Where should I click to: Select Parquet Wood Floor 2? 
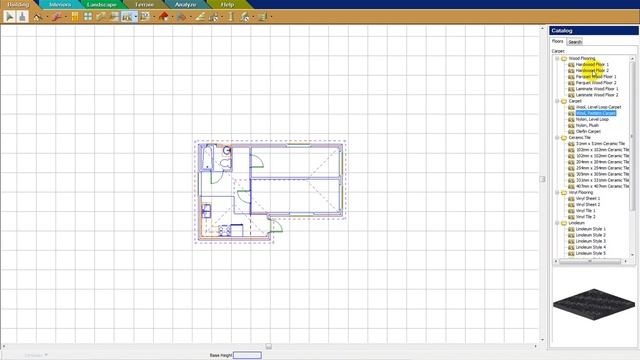[596, 83]
